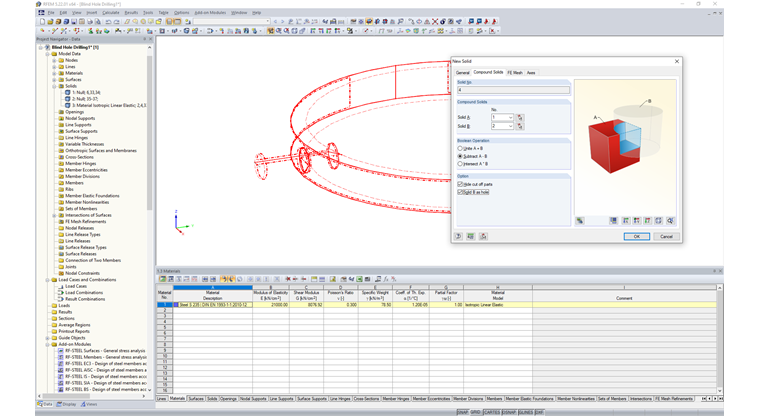Click the isometric view icon under preview image

(x=659, y=221)
